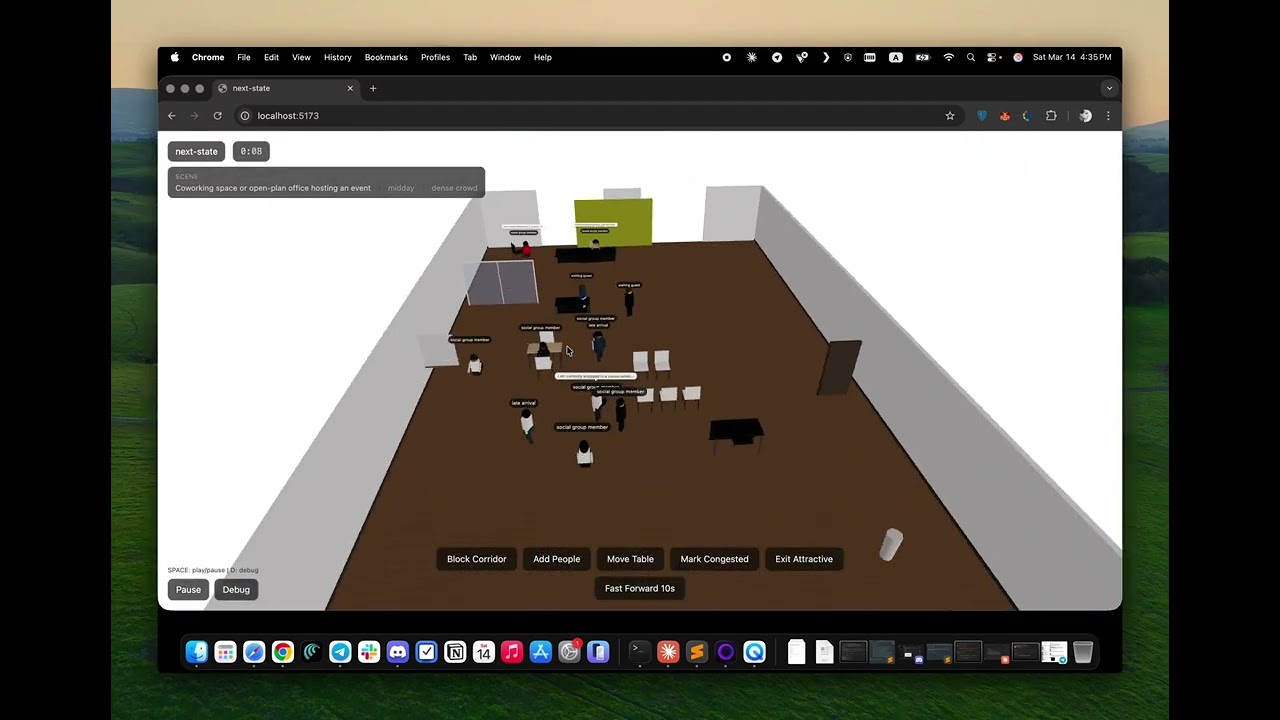Open the Bitwarden shield extension
The width and height of the screenshot is (1280, 720).
982,116
